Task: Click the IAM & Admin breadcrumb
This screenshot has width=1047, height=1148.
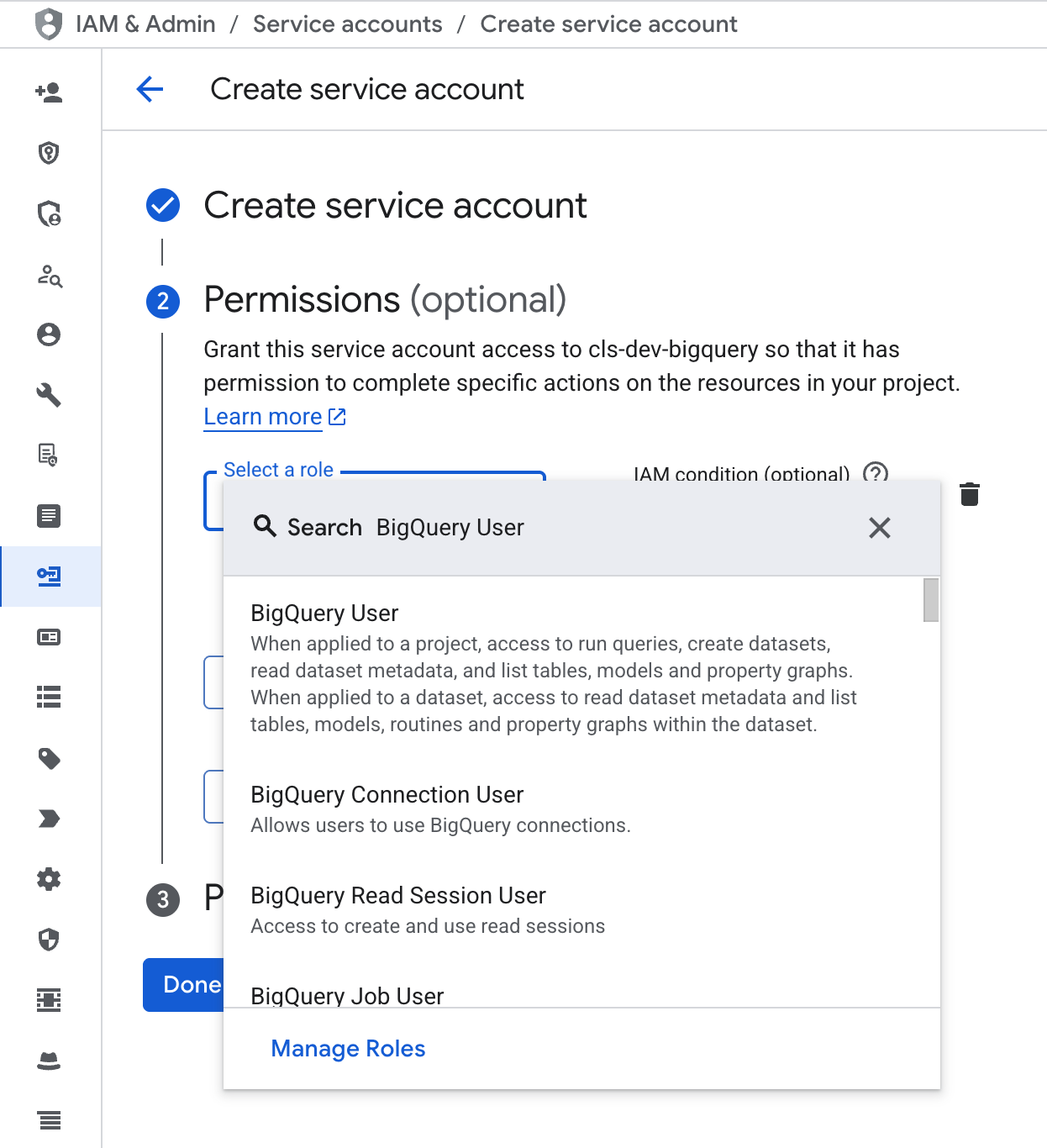Action: 145,24
